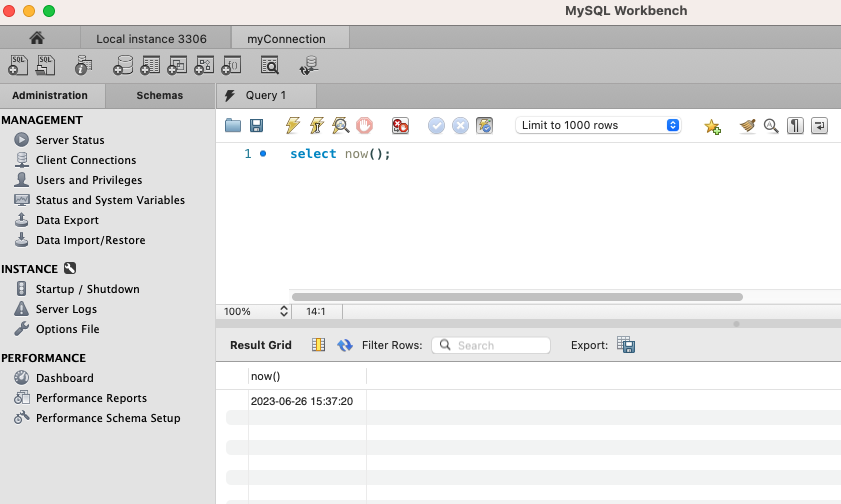This screenshot has width=841, height=504.
Task: Beautify query with broom icon
Action: pyautogui.click(x=747, y=125)
